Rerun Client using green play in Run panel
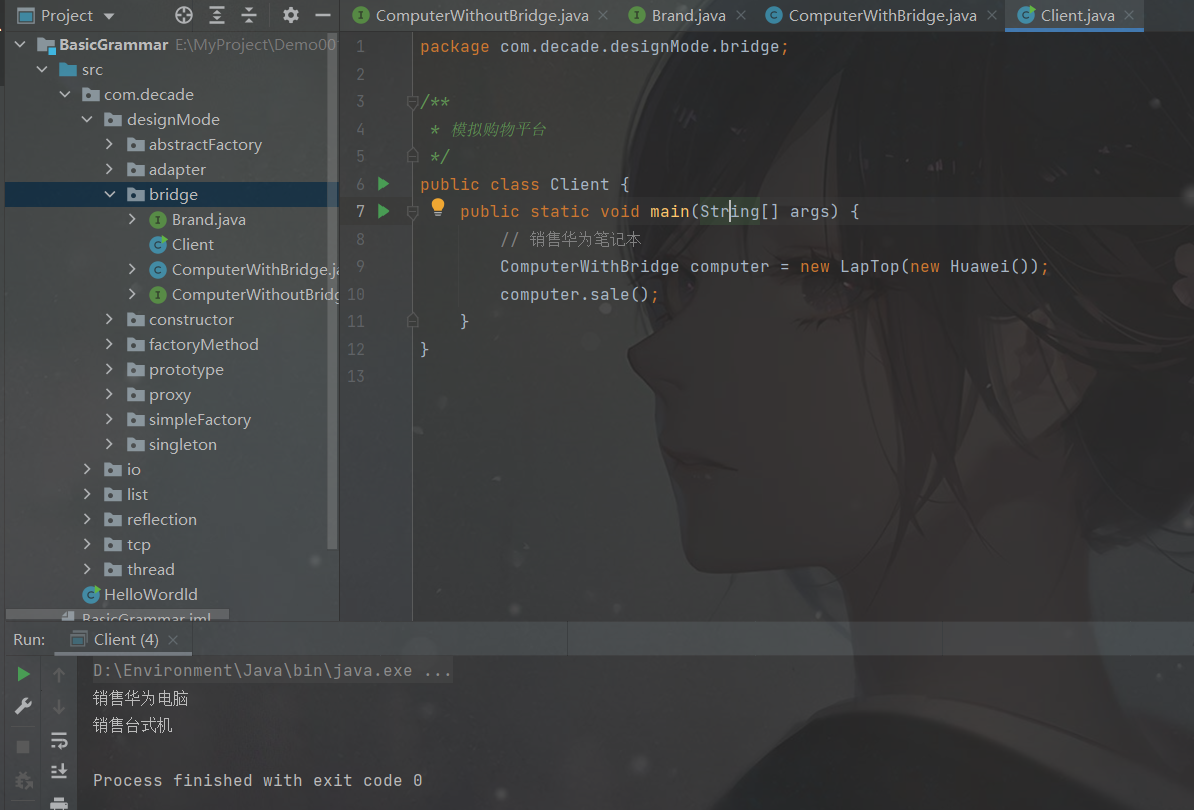The width and height of the screenshot is (1194, 810). pyautogui.click(x=24, y=674)
